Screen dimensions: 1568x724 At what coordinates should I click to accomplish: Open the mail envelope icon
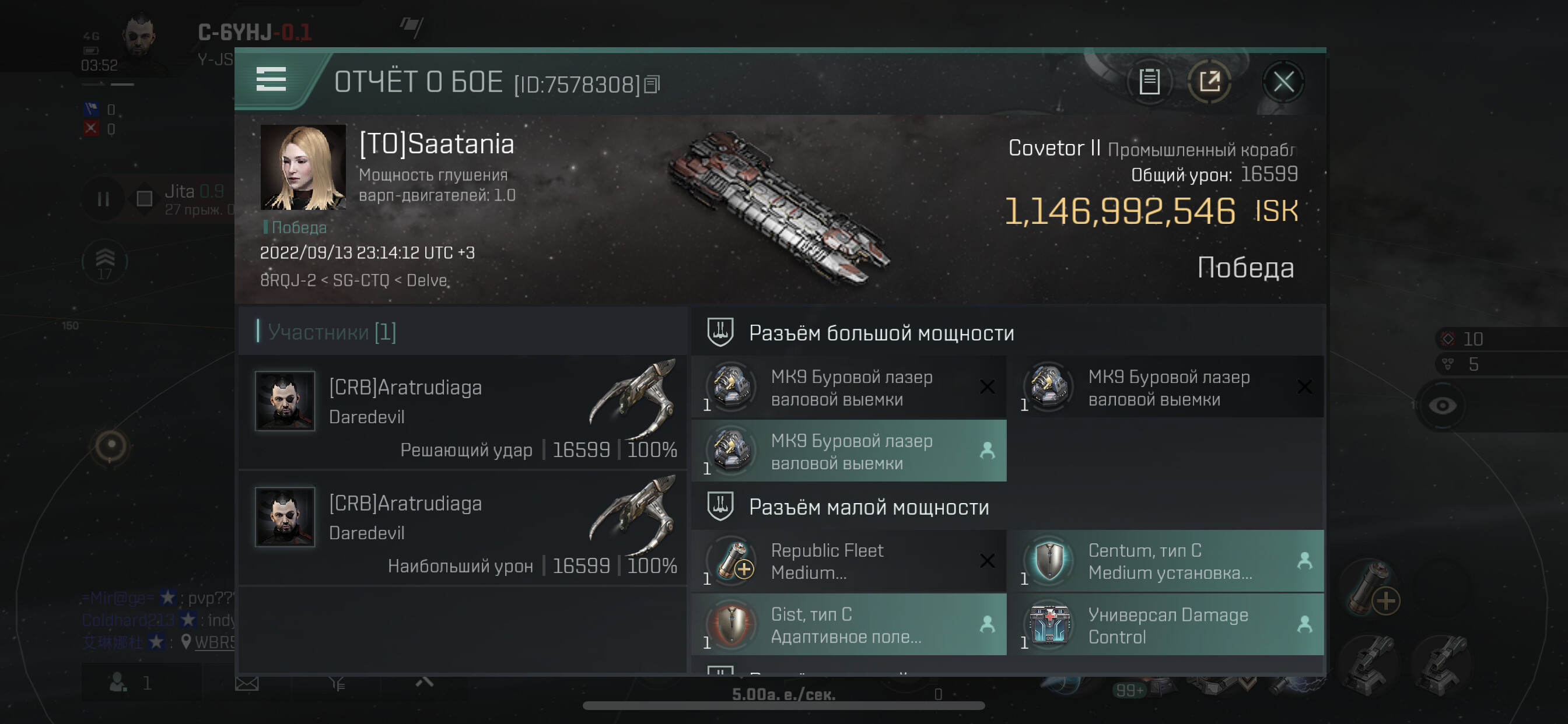[247, 683]
